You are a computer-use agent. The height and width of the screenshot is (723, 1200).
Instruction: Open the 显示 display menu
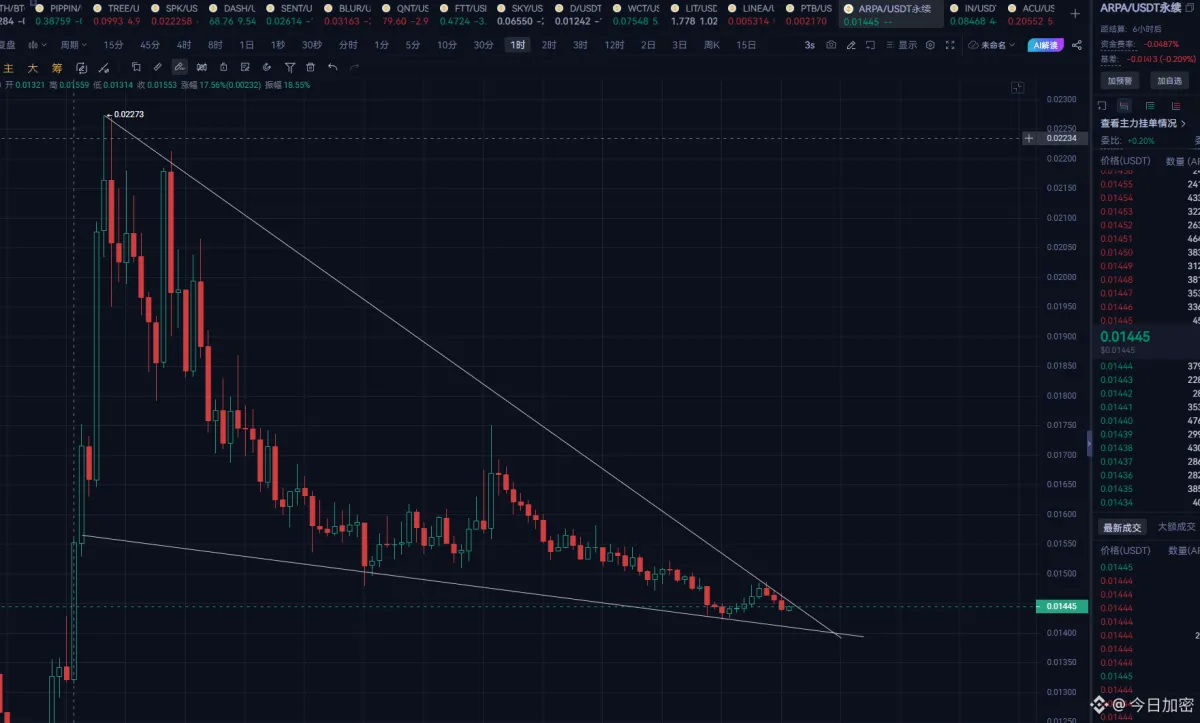(x=902, y=45)
